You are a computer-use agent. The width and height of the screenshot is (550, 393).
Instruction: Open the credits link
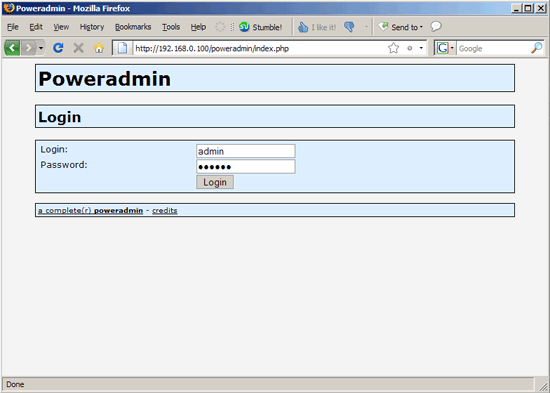point(165,211)
